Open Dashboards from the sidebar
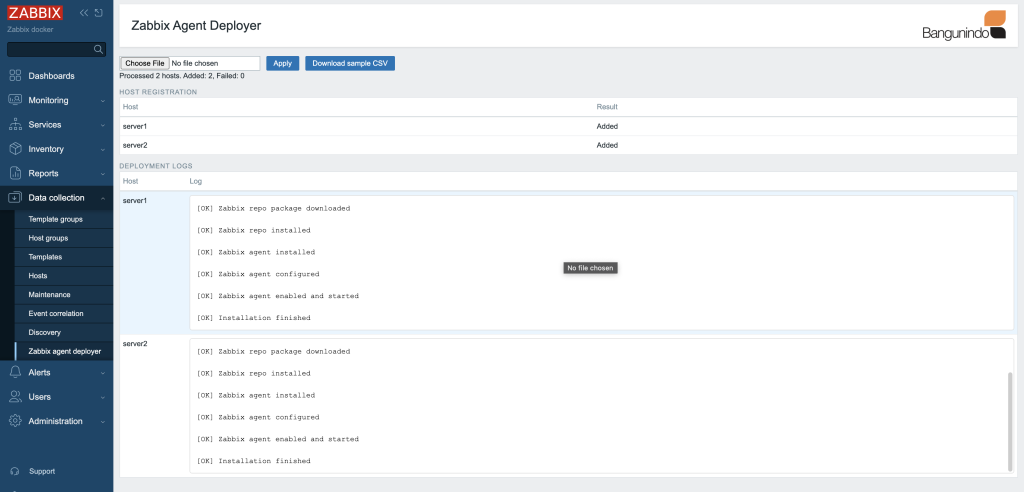The height and width of the screenshot is (492, 1024). [x=51, y=76]
